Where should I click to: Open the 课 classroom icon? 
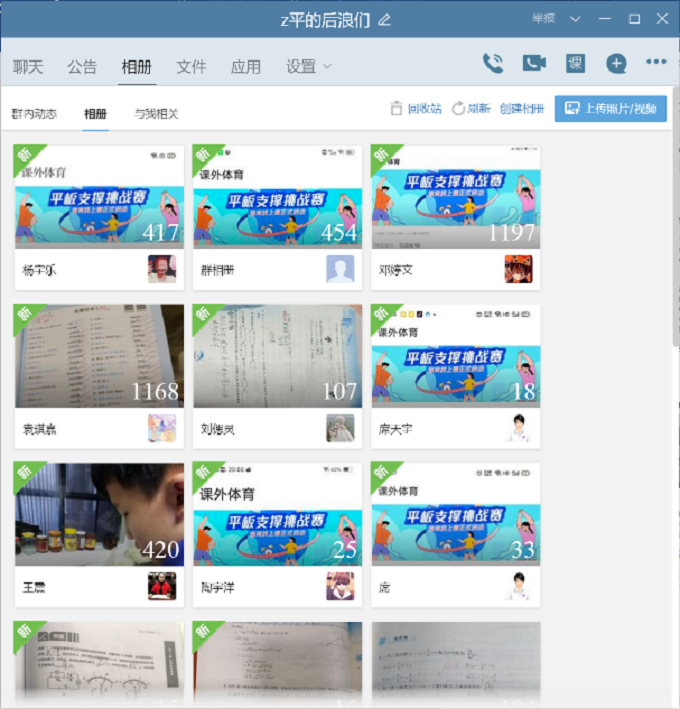575,63
